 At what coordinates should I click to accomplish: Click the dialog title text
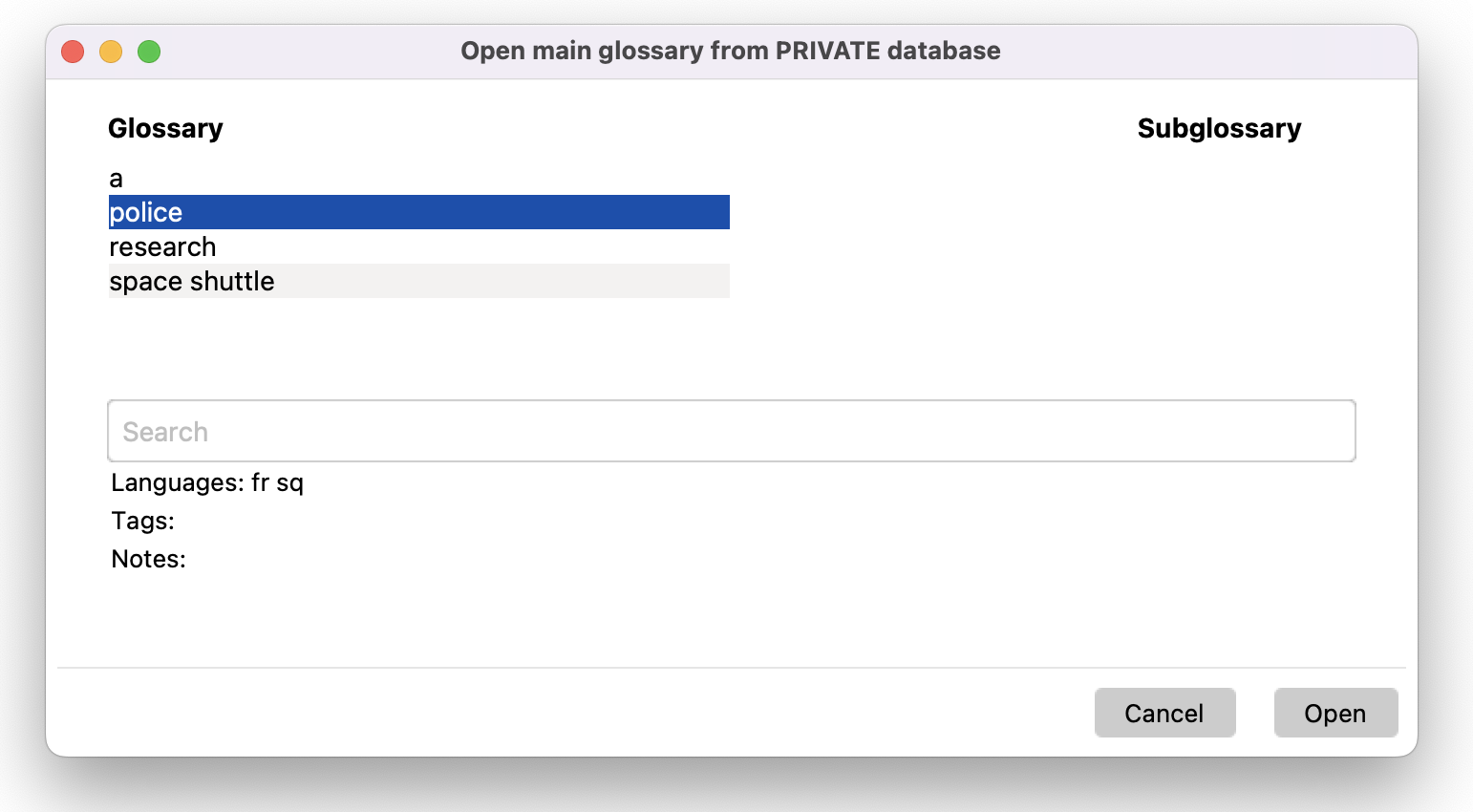[730, 51]
